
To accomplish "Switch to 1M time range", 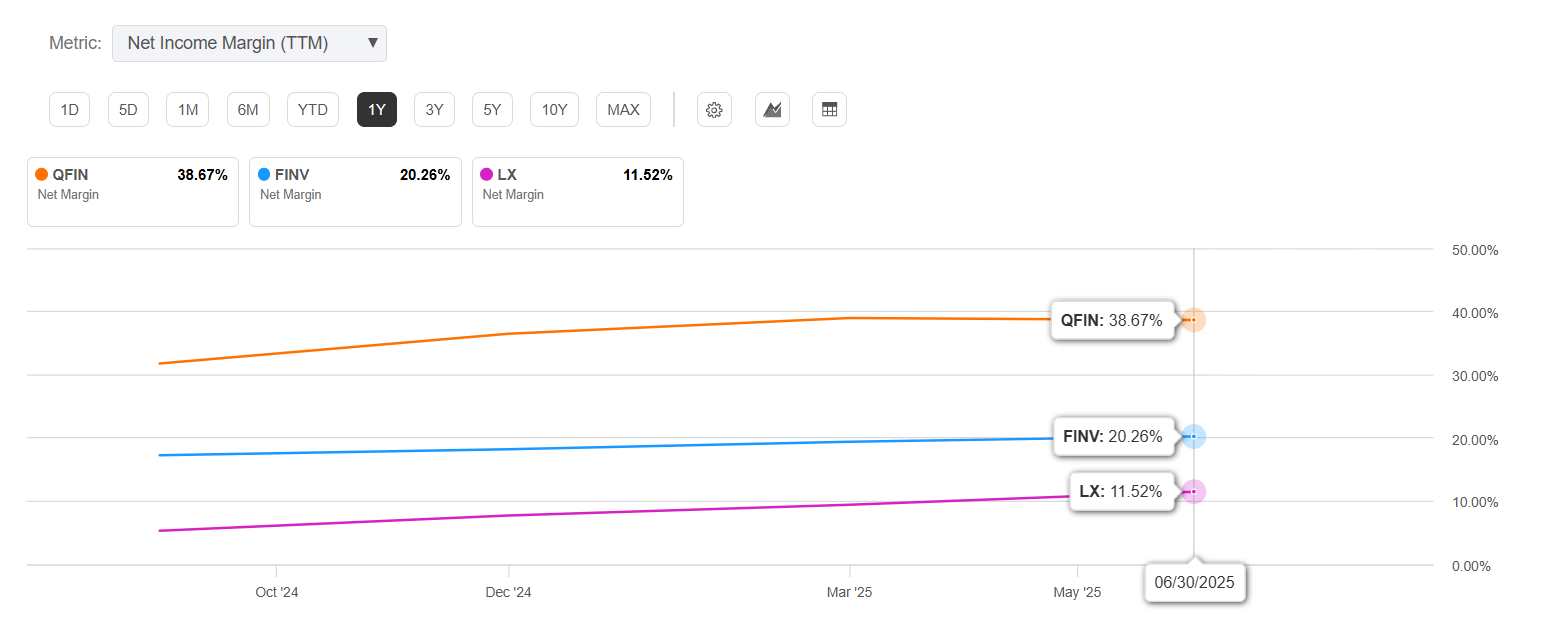I will click(x=188, y=110).
